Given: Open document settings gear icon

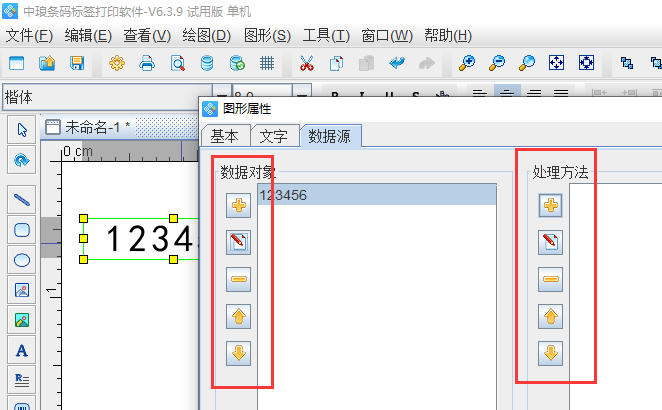Looking at the screenshot, I should (117, 63).
